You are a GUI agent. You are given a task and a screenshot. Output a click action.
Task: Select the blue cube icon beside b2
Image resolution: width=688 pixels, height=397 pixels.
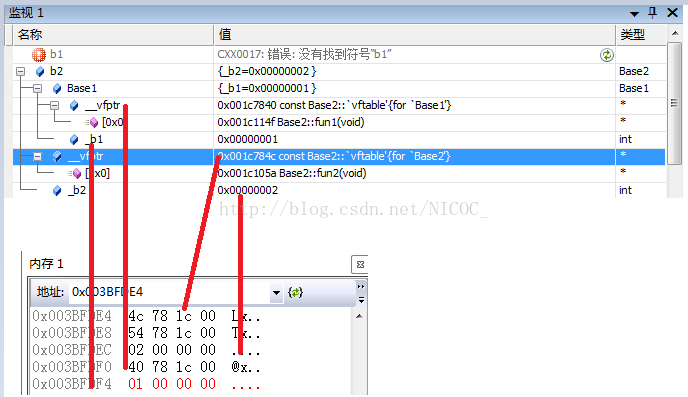click(40, 72)
